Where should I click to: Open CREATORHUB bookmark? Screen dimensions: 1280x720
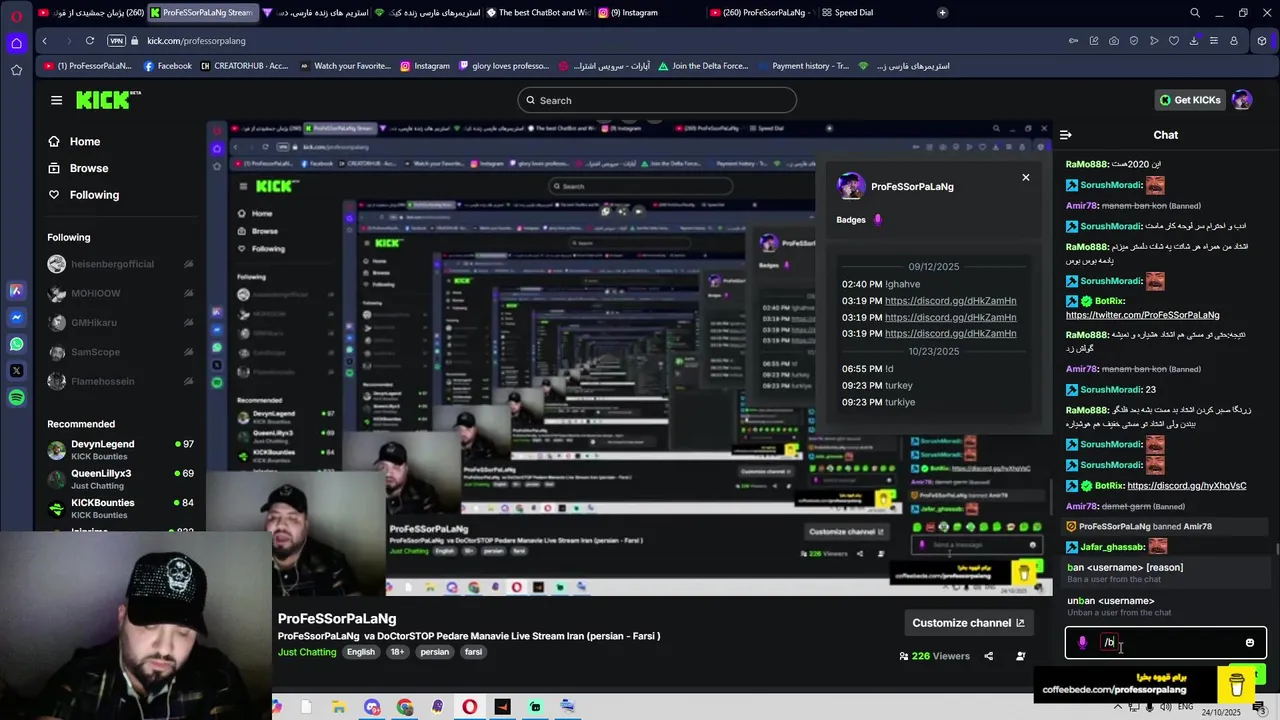245,66
